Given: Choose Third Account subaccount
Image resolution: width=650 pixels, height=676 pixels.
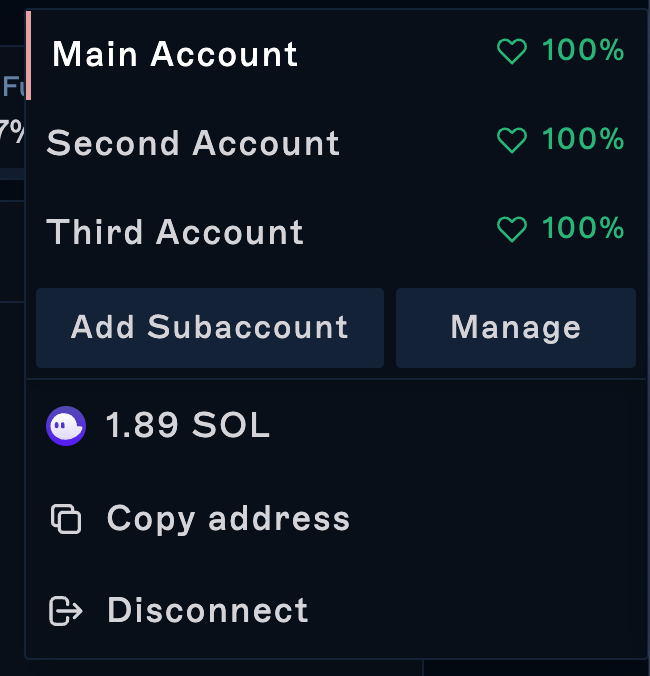Looking at the screenshot, I should [x=175, y=232].
